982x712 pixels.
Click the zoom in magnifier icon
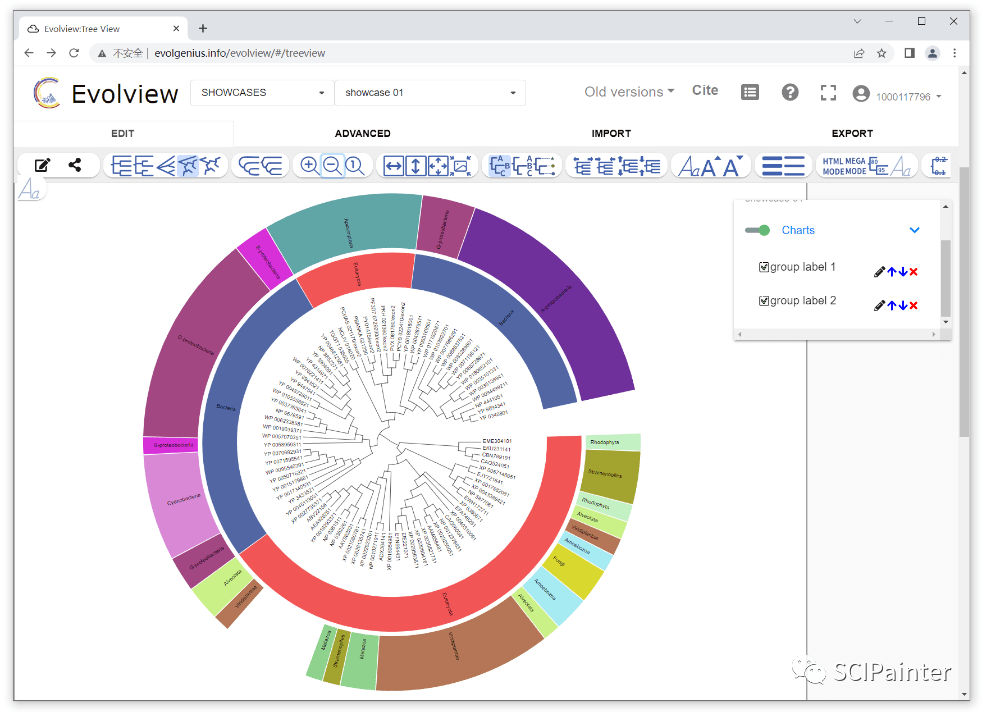click(x=310, y=166)
